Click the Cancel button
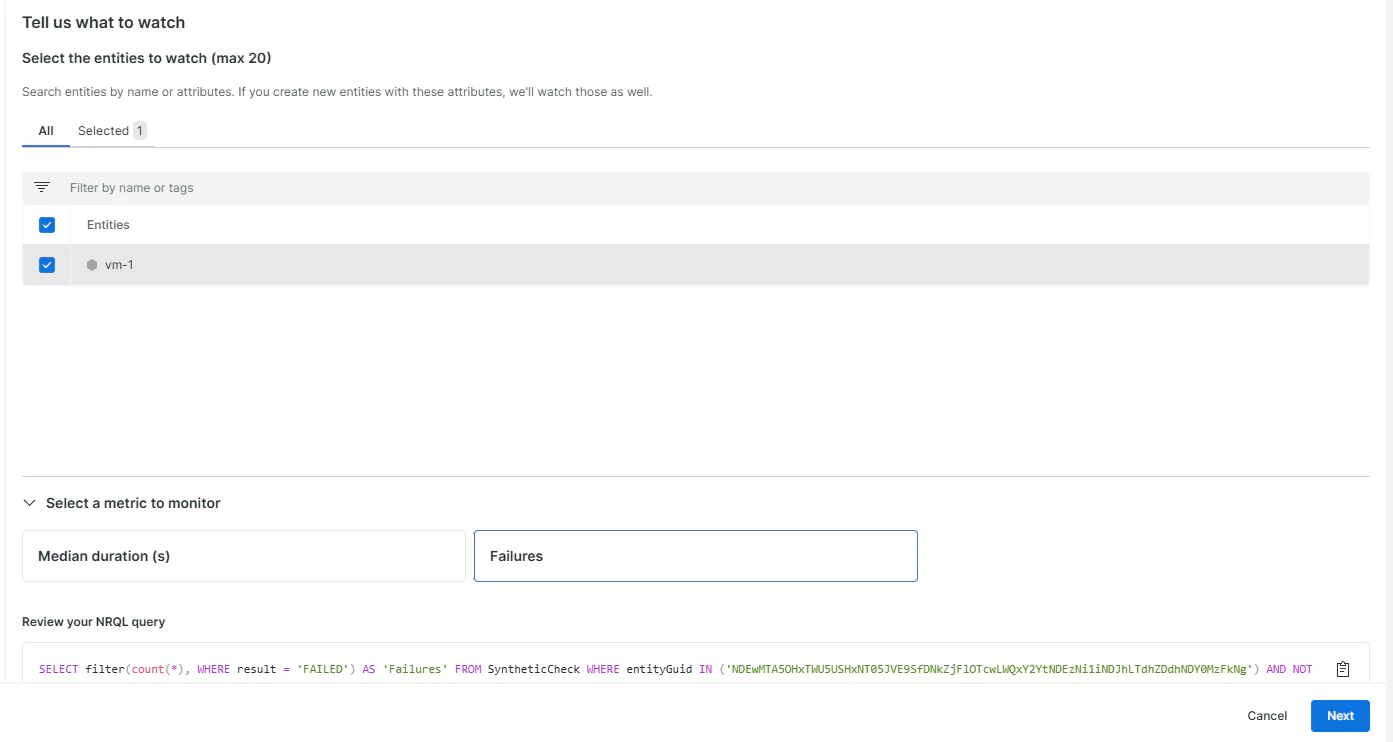This screenshot has width=1393, height=742. click(1267, 716)
